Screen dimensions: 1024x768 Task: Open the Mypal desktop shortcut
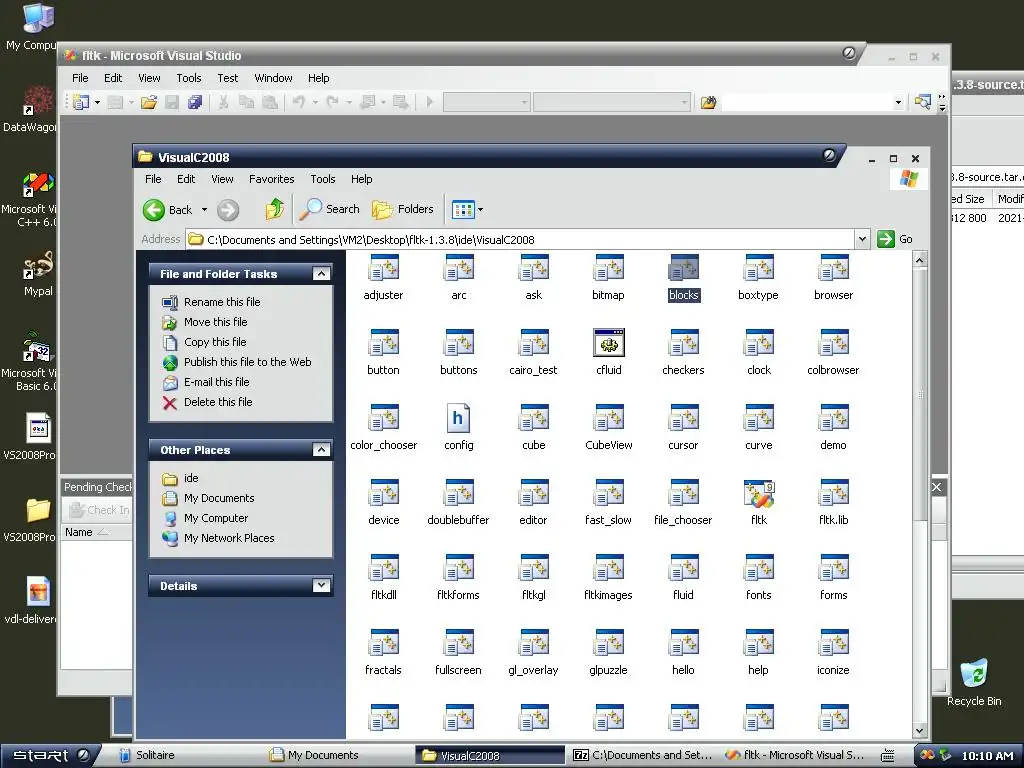coord(38,272)
